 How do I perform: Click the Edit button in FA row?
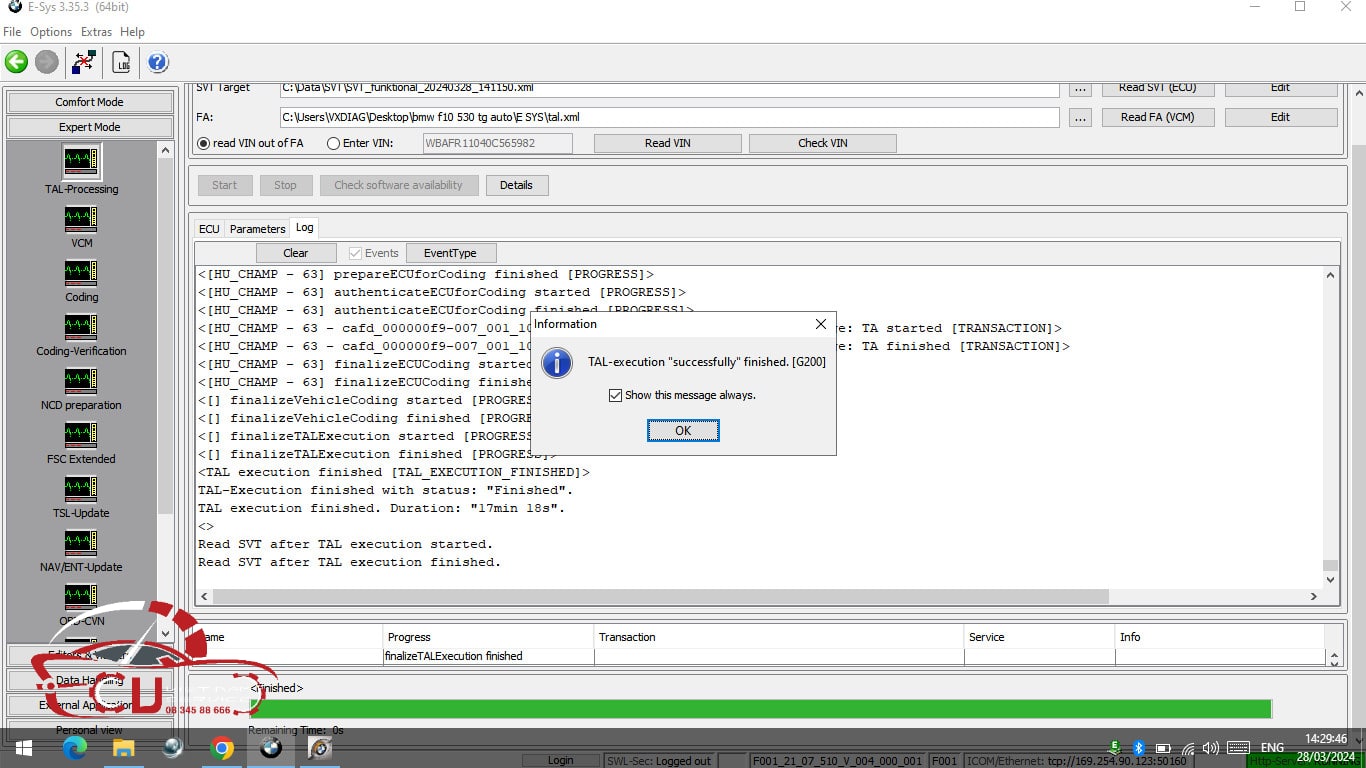point(1281,117)
